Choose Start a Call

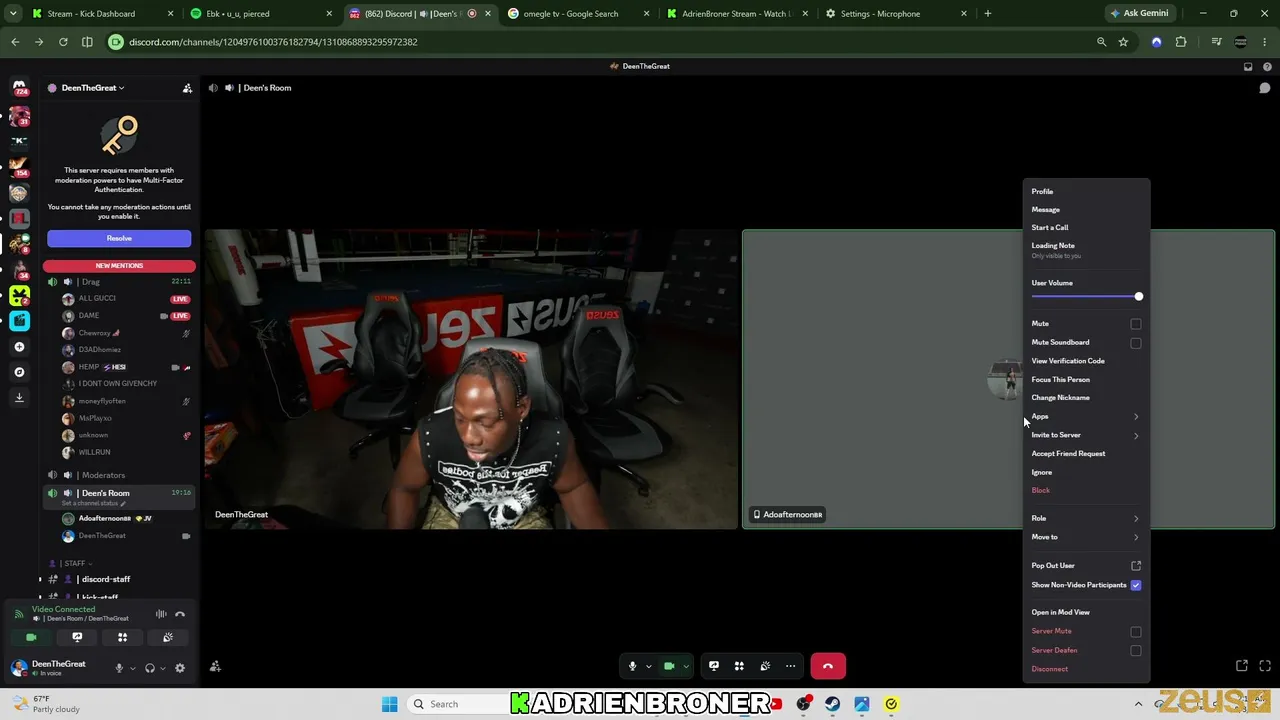coord(1086,228)
